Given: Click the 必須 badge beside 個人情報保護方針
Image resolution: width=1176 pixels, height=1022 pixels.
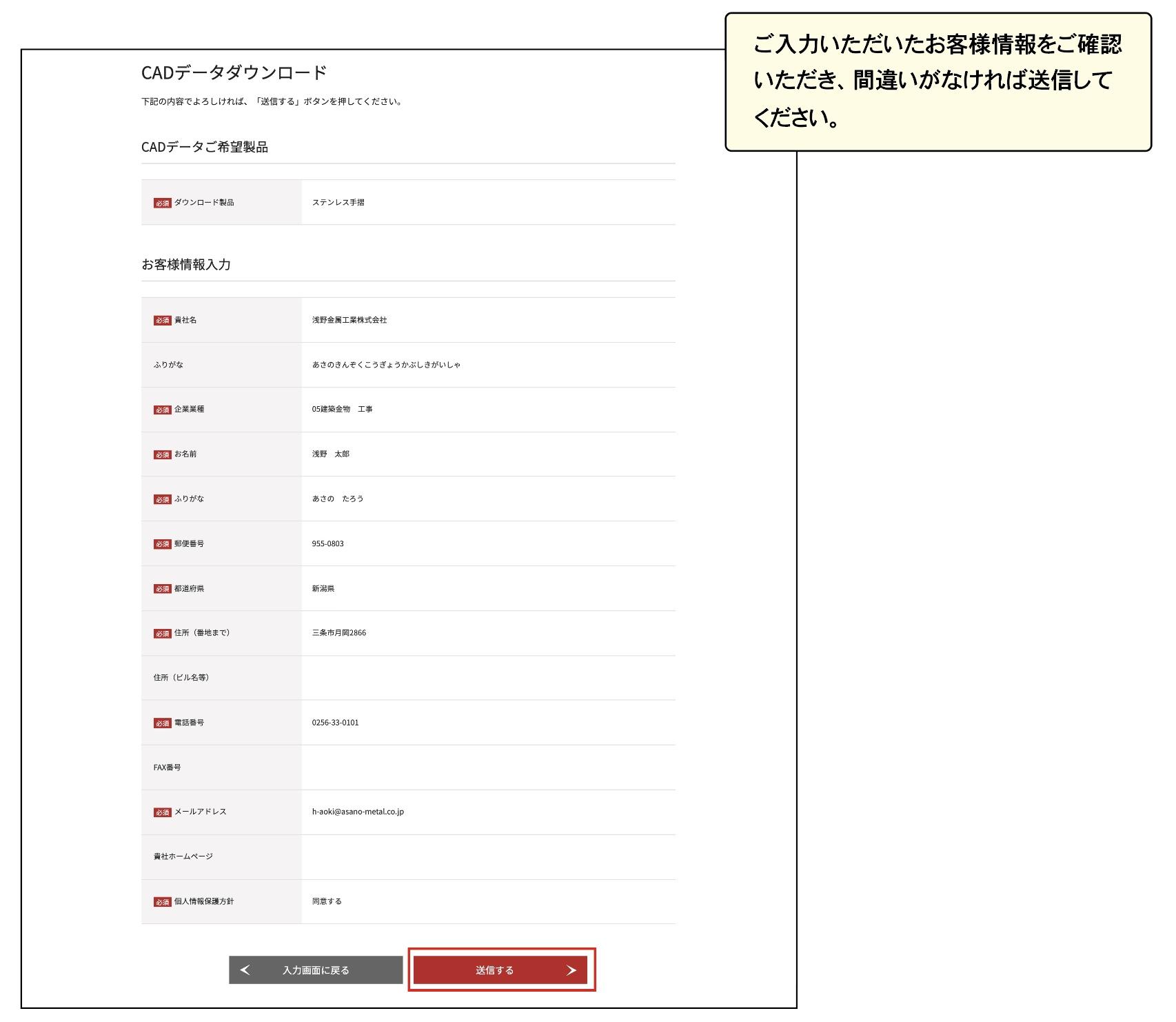Looking at the screenshot, I should click(162, 902).
